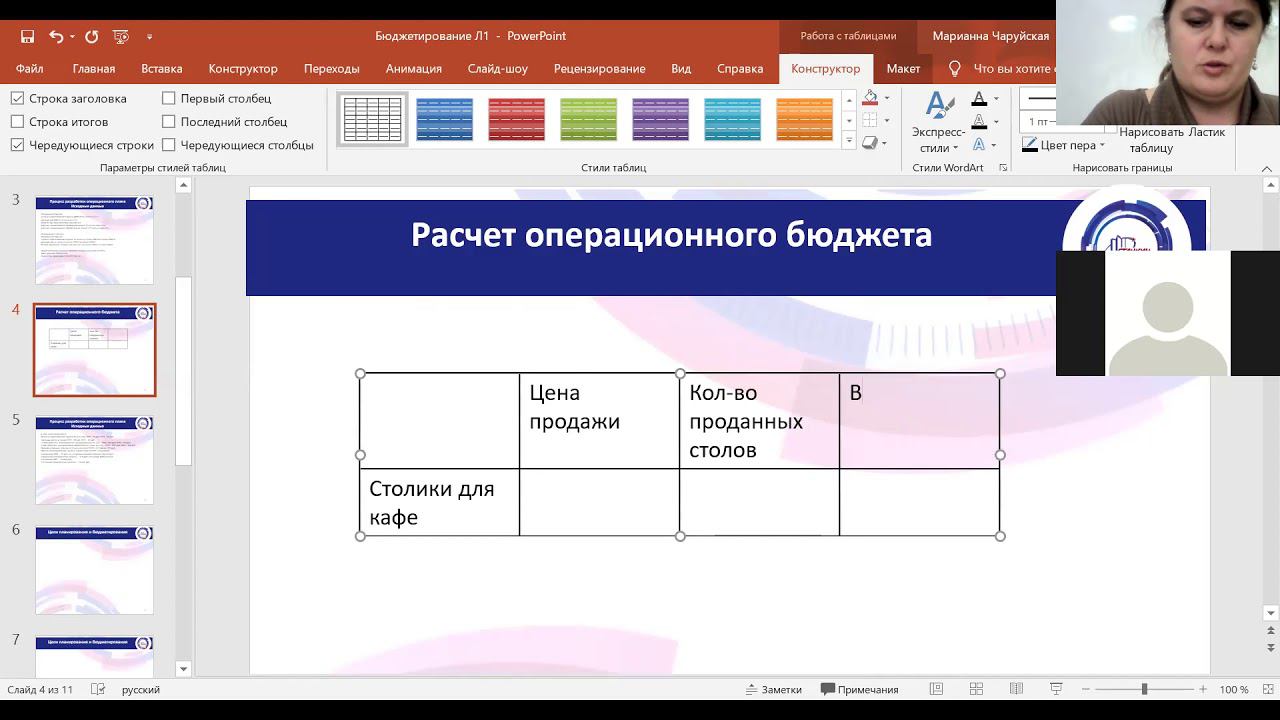Open the Вставка tab
The height and width of the screenshot is (720, 1280).
pyautogui.click(x=162, y=69)
